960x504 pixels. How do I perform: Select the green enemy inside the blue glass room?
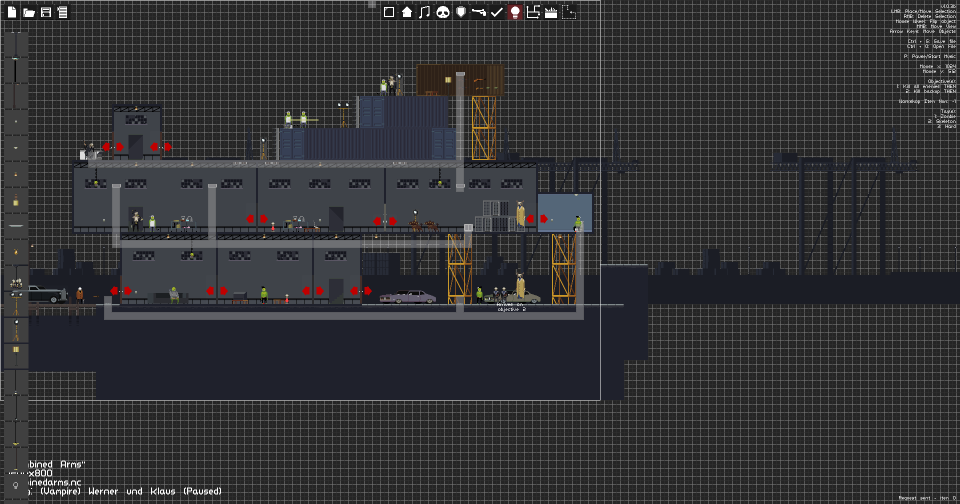tap(577, 223)
